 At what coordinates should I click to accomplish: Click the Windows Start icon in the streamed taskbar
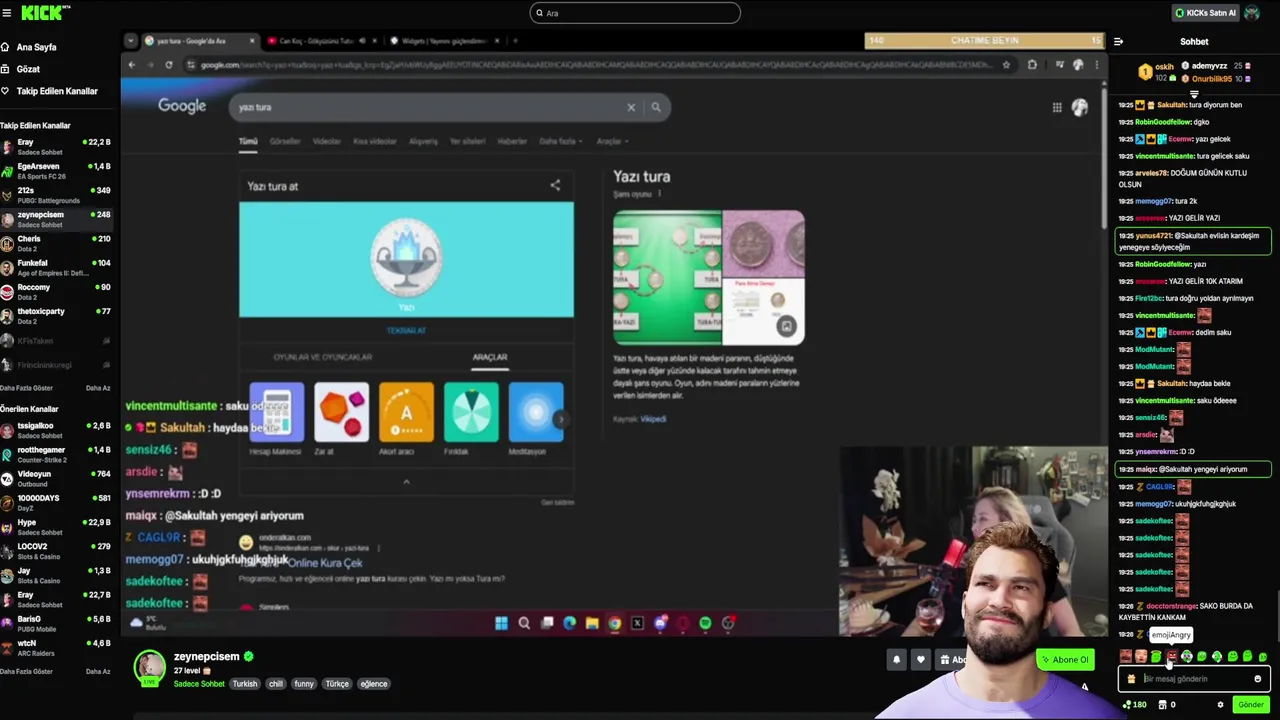501,623
